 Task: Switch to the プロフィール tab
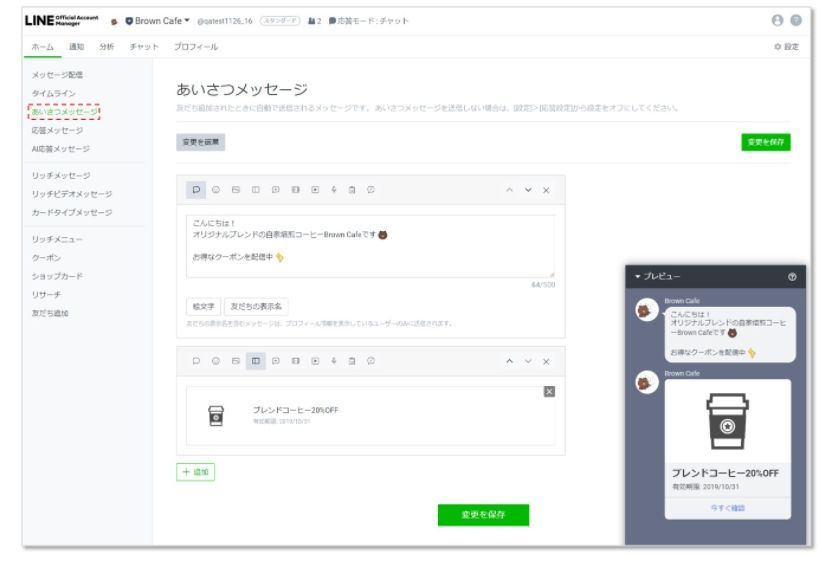click(x=196, y=47)
